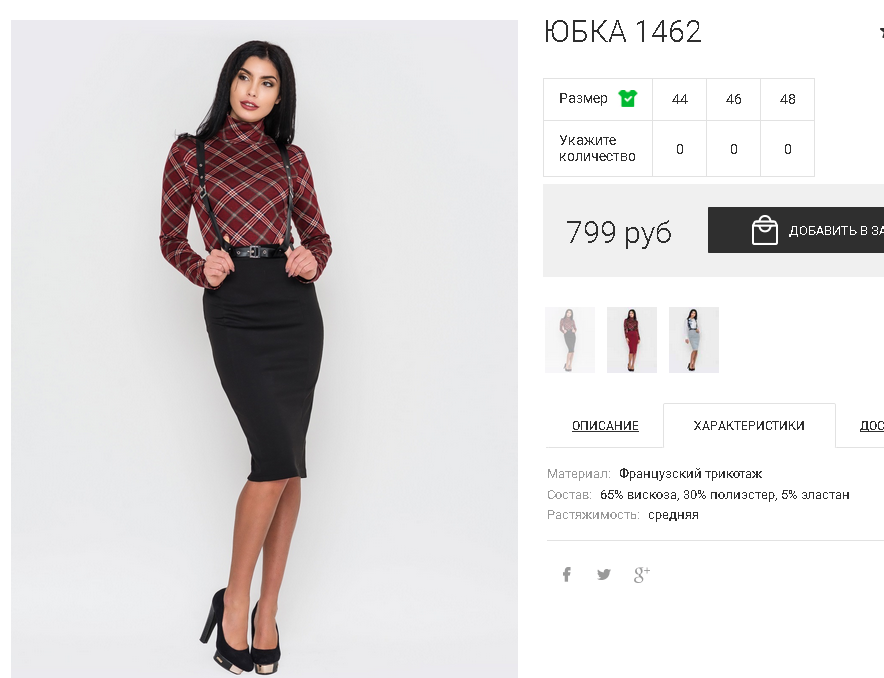Click the favorite star icon near title
The width and height of the screenshot is (884, 678).
tap(881, 32)
